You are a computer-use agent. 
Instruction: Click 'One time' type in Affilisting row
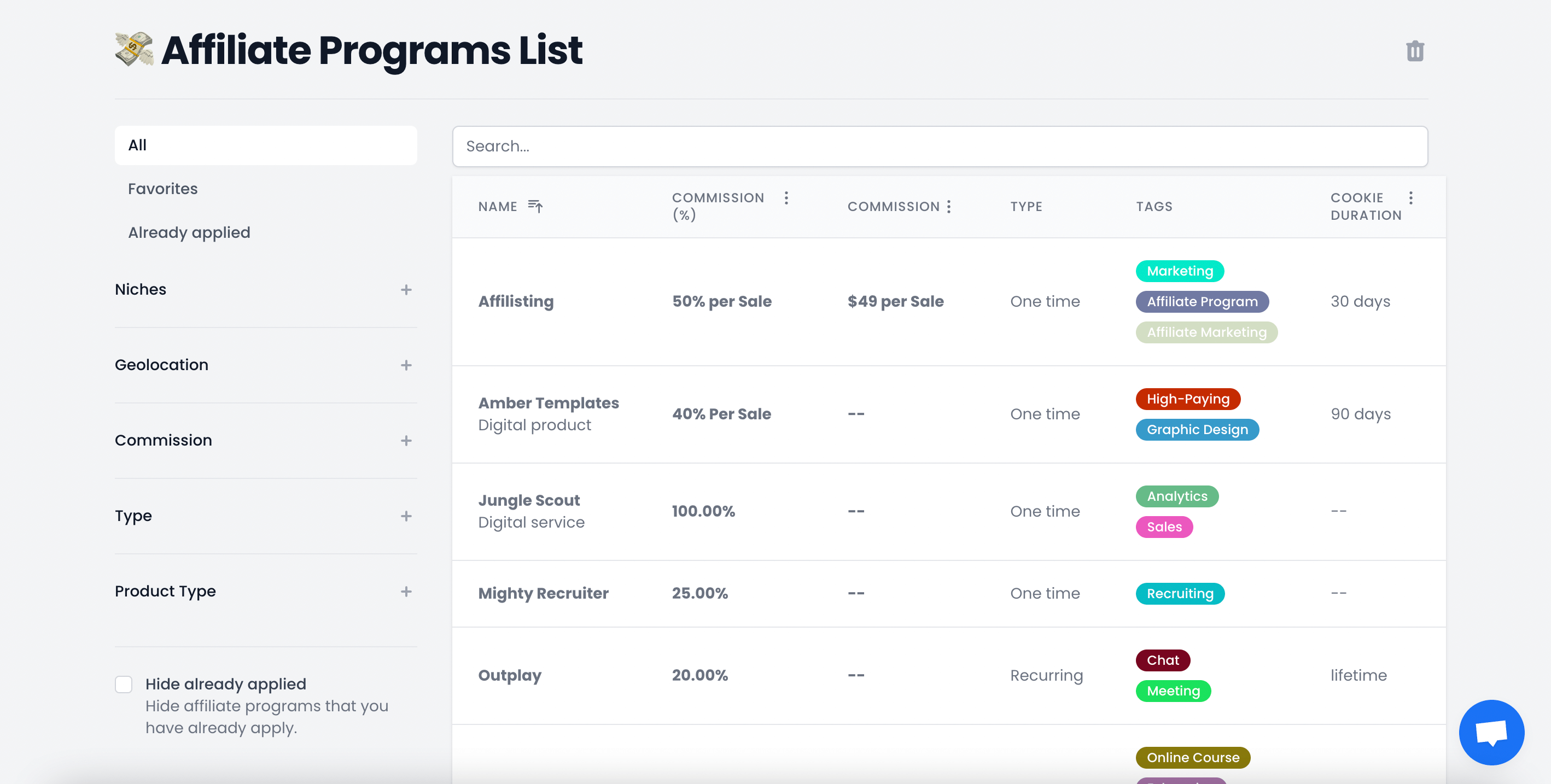coord(1045,301)
